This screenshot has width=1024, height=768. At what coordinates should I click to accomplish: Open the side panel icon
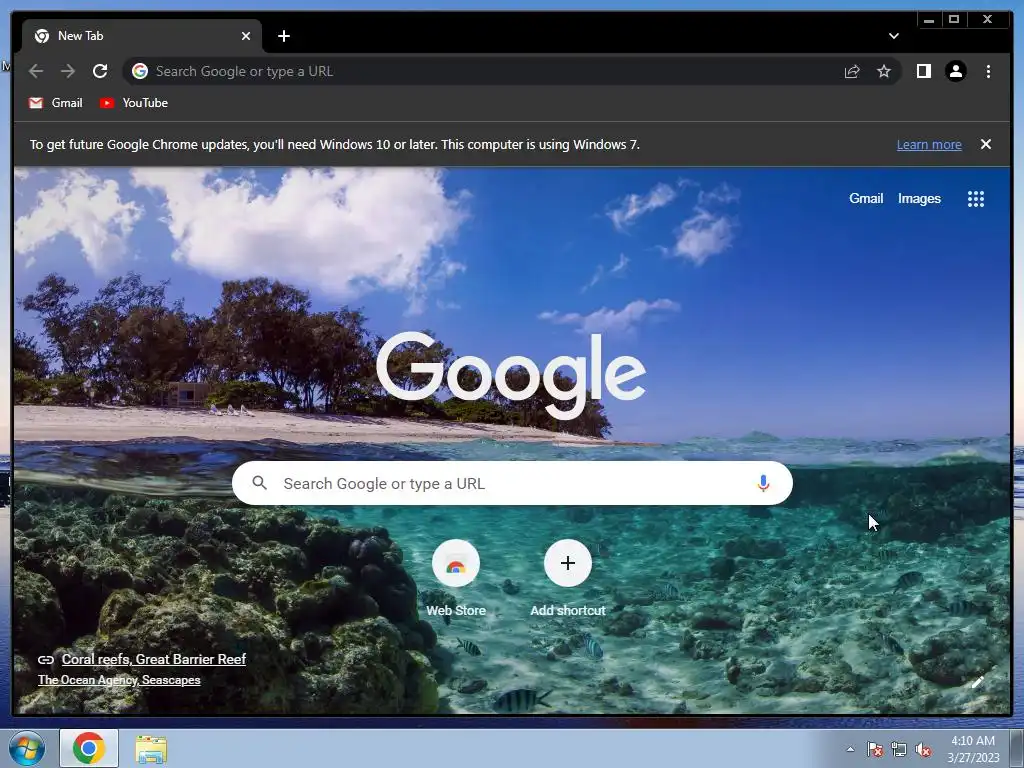point(923,71)
